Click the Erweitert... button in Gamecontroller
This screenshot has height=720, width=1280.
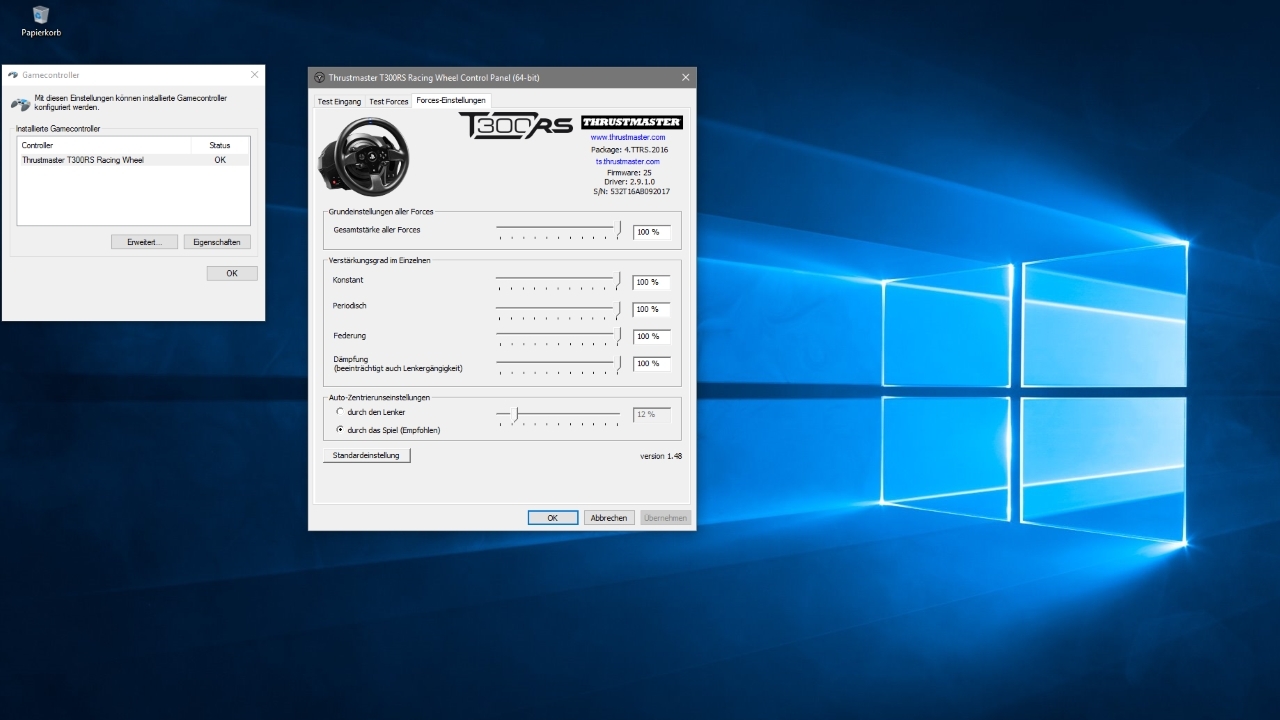(x=144, y=242)
